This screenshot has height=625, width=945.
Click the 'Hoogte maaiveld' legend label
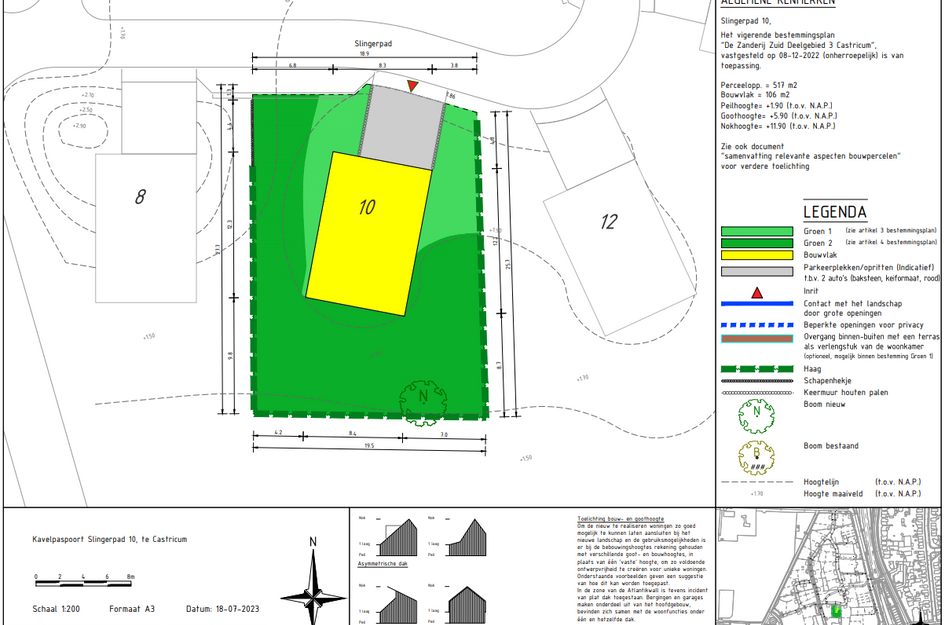point(833,494)
